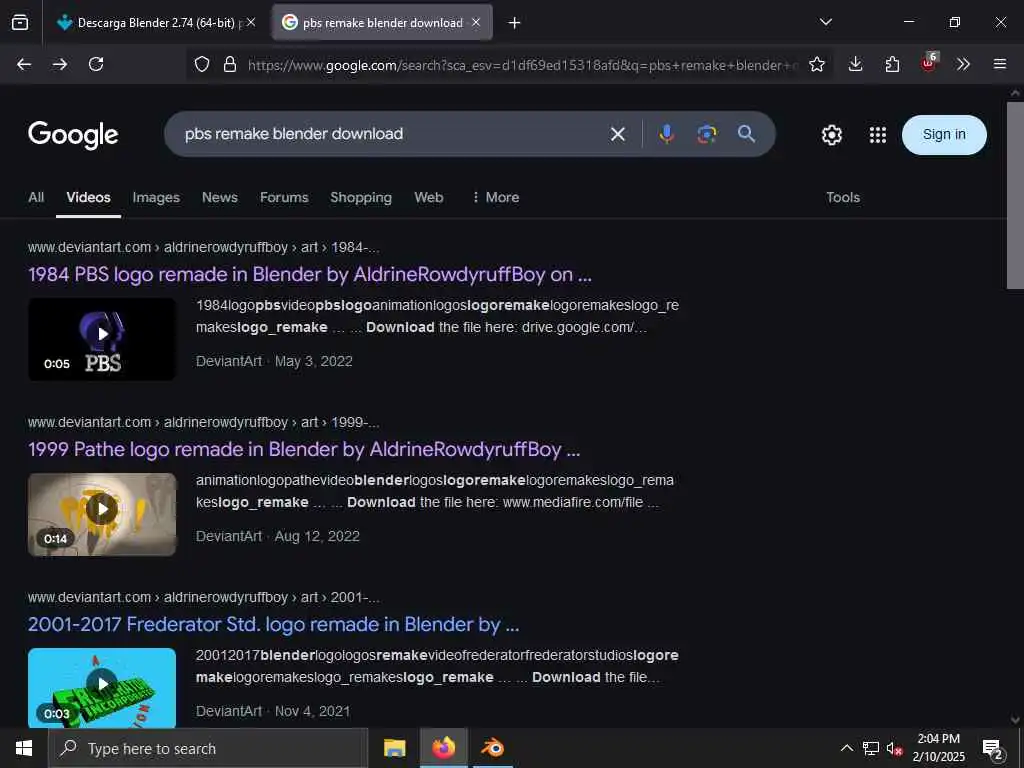Submit search with magnifier icon
The image size is (1024, 768).
746,134
